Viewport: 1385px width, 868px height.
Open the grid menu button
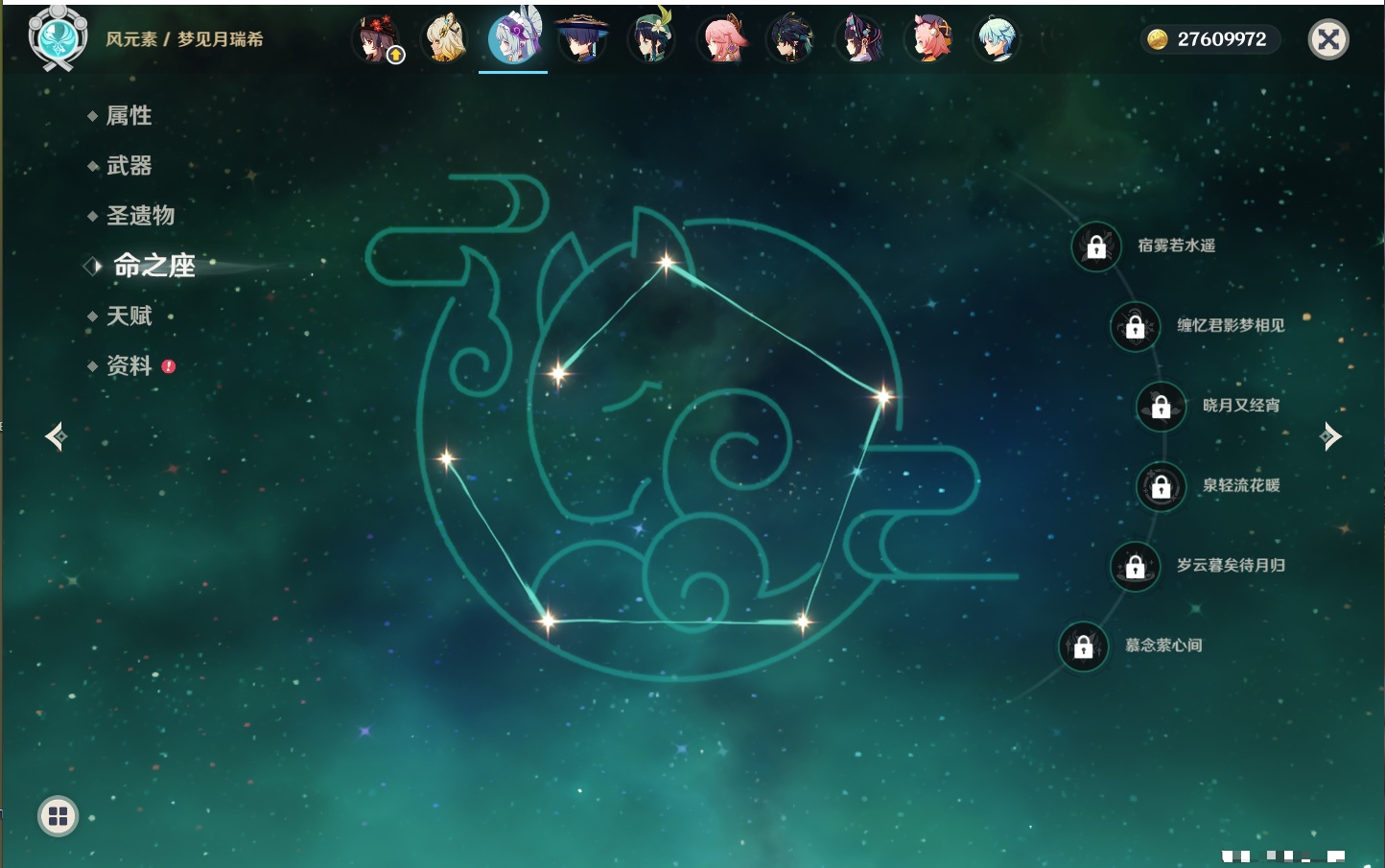pos(58,816)
